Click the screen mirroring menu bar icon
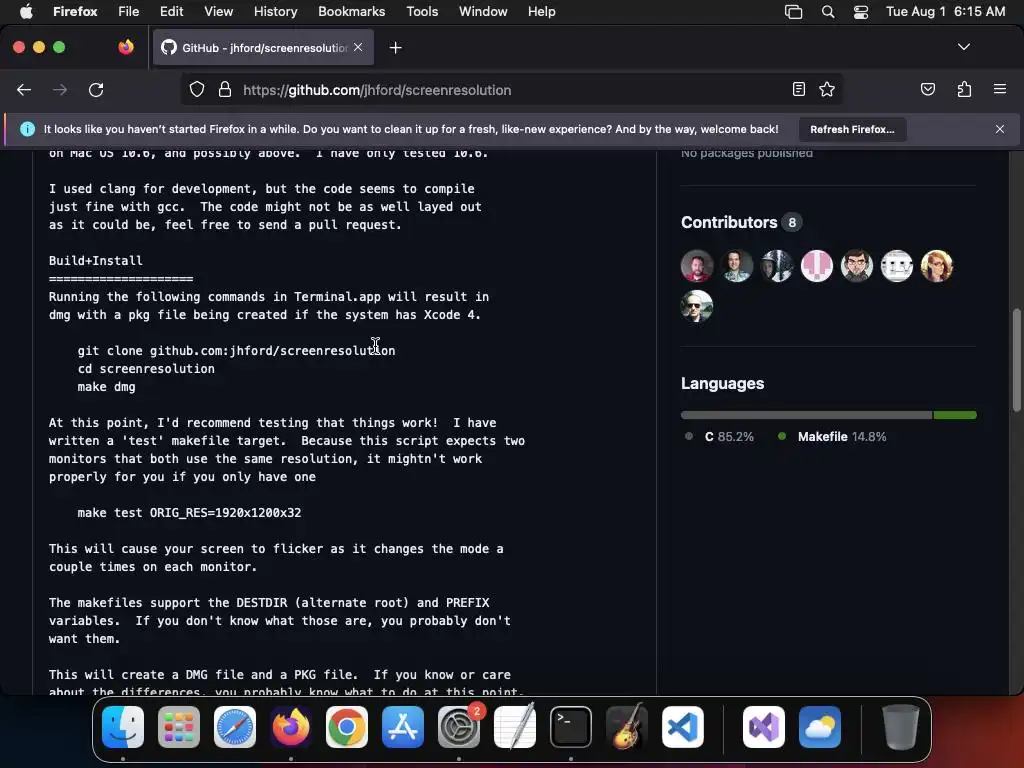1024x768 pixels. (793, 12)
